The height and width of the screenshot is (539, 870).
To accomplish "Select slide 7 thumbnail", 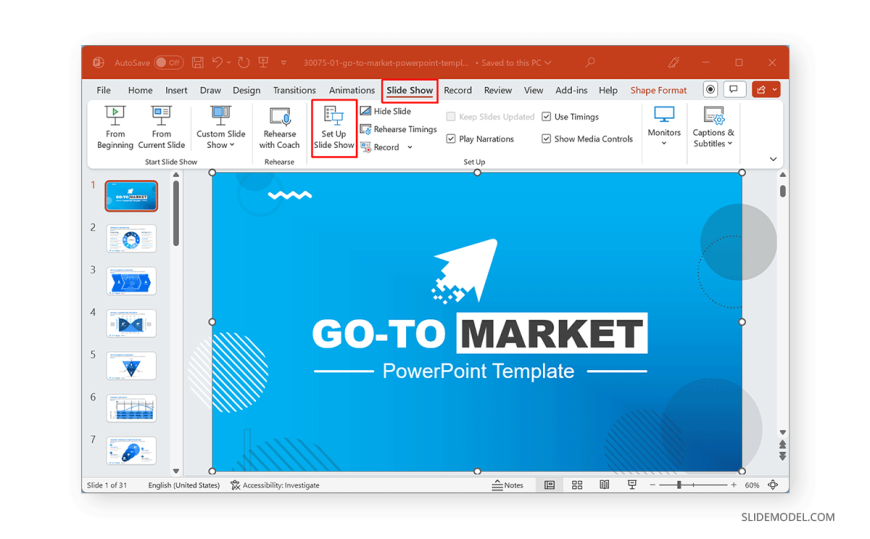I will (x=131, y=450).
